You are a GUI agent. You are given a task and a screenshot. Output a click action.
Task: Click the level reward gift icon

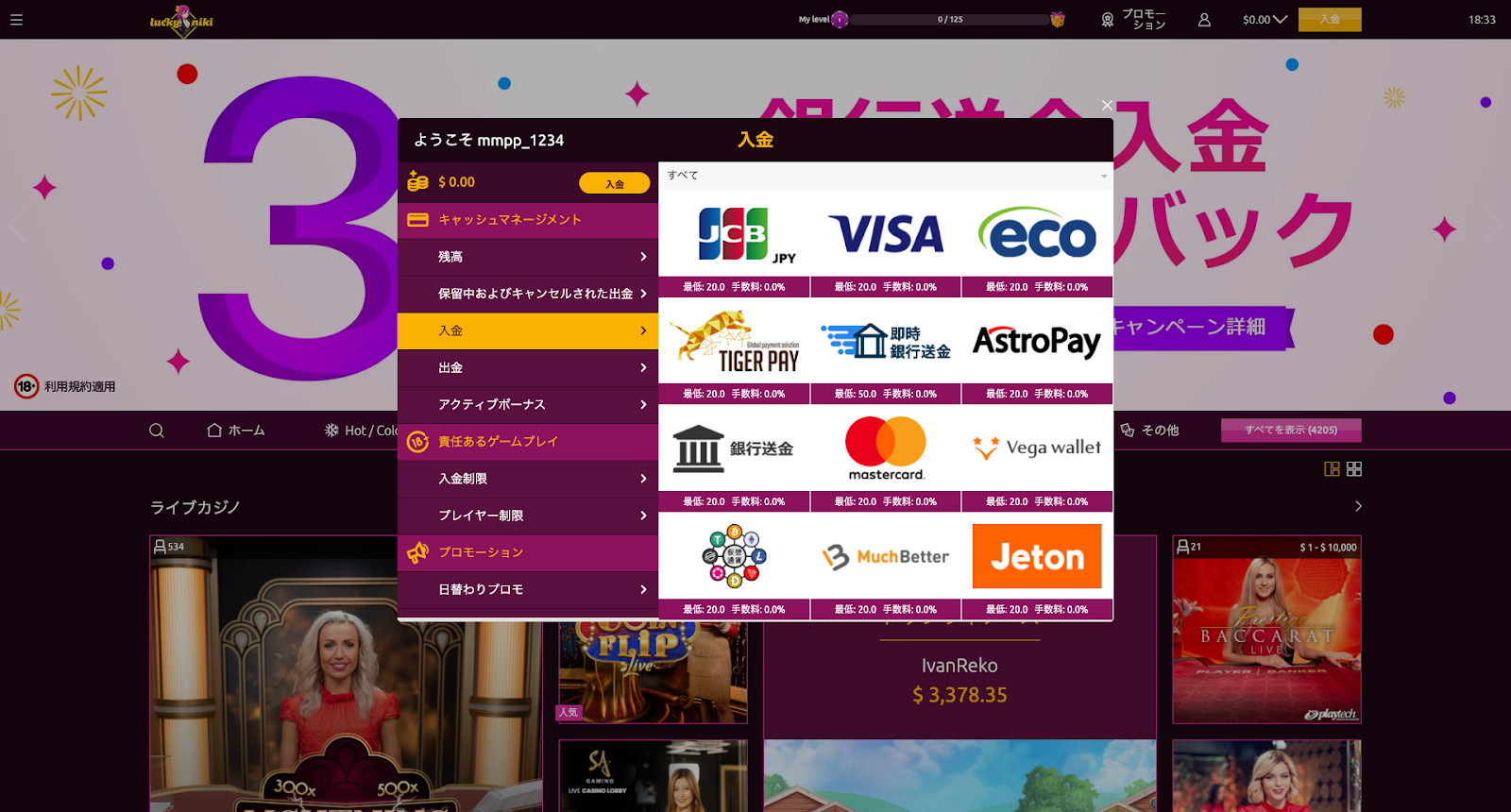tap(1058, 20)
